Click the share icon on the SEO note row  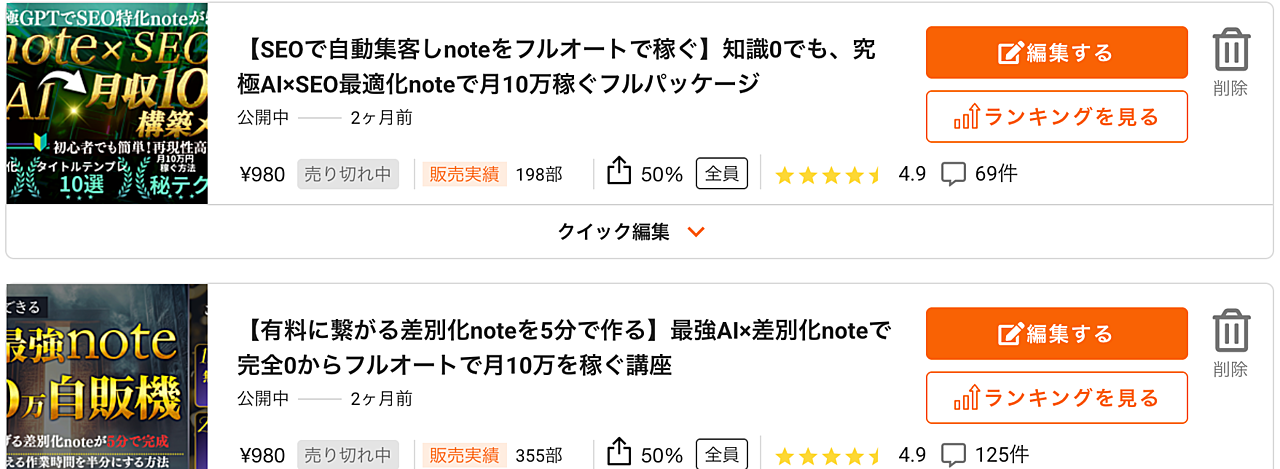point(619,172)
